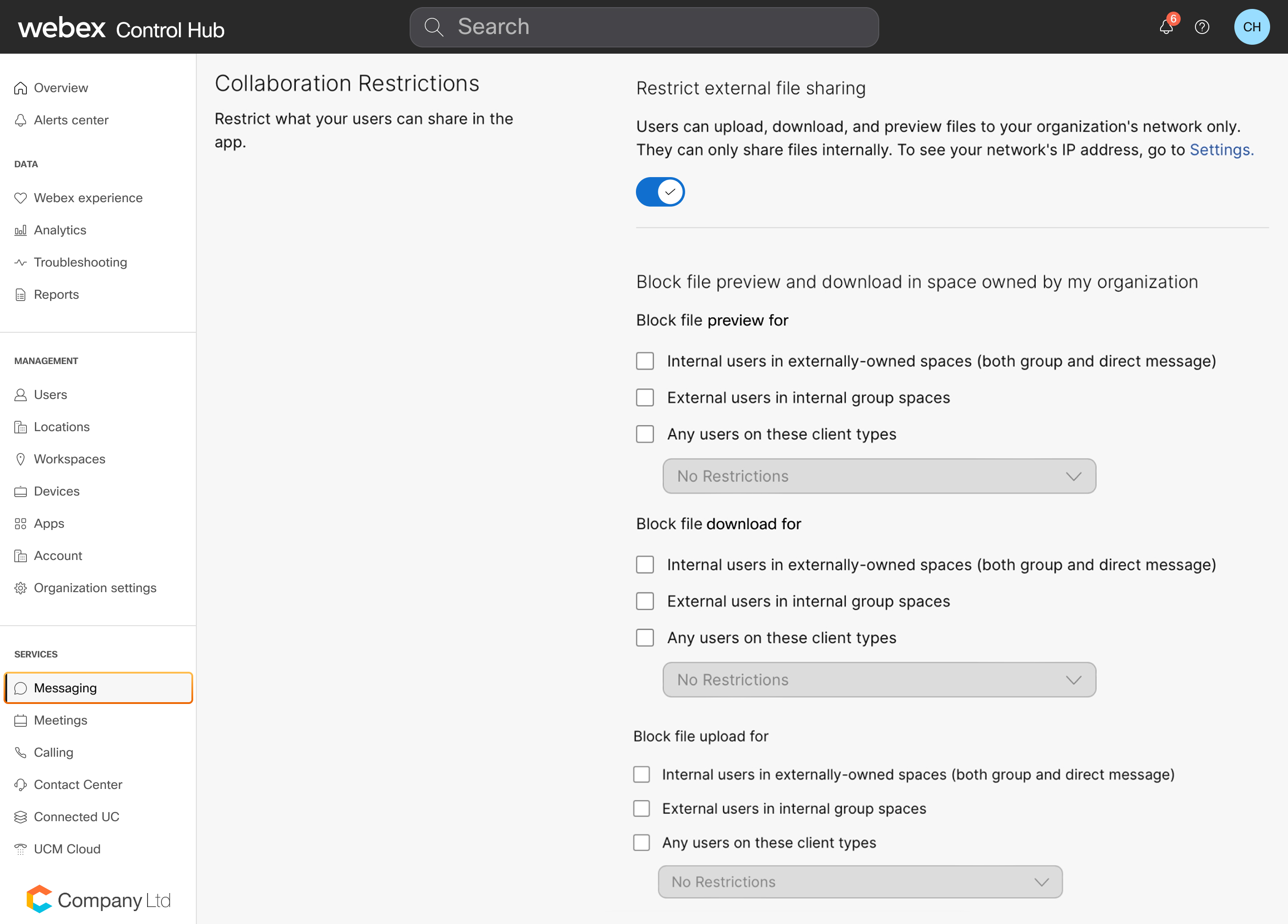Click the Locations building icon
This screenshot has height=924, width=1288.
[21, 427]
